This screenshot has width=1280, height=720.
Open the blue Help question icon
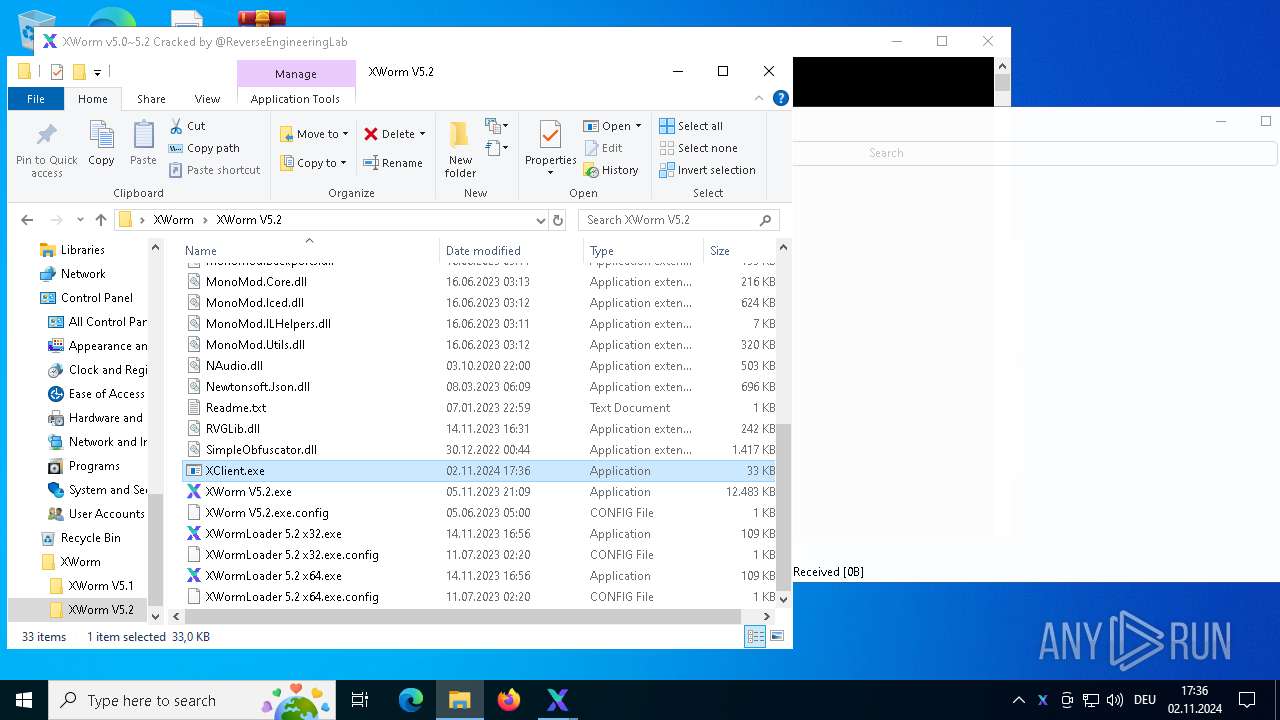click(x=781, y=98)
